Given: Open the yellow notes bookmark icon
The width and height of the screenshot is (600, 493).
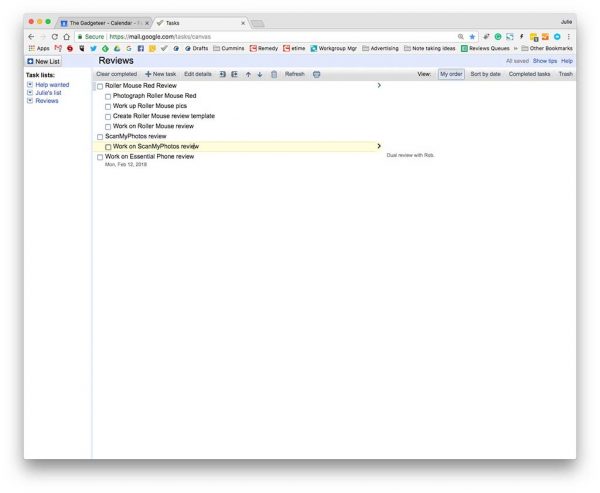Looking at the screenshot, I should click(152, 48).
